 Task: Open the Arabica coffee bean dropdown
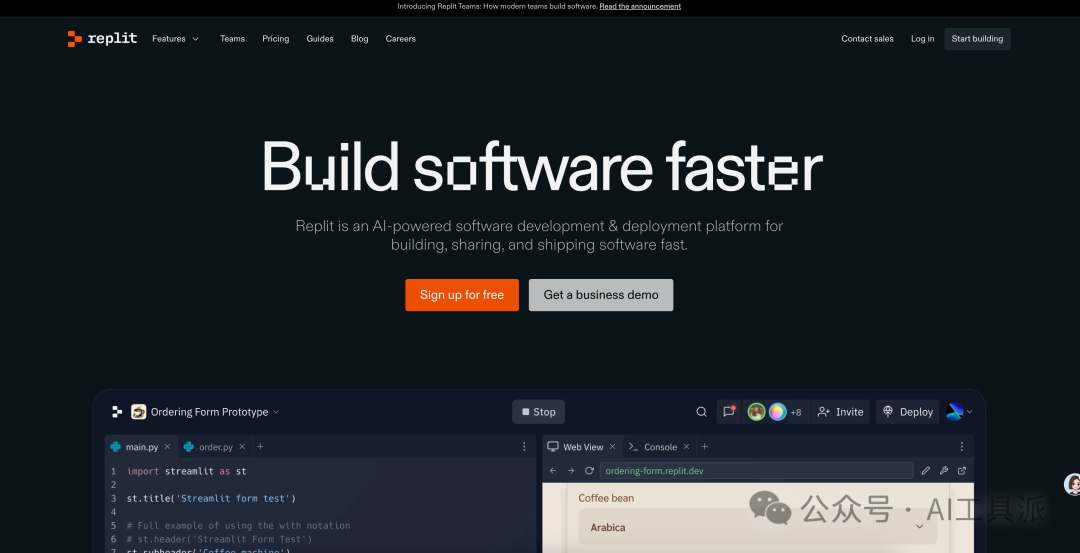(x=758, y=527)
